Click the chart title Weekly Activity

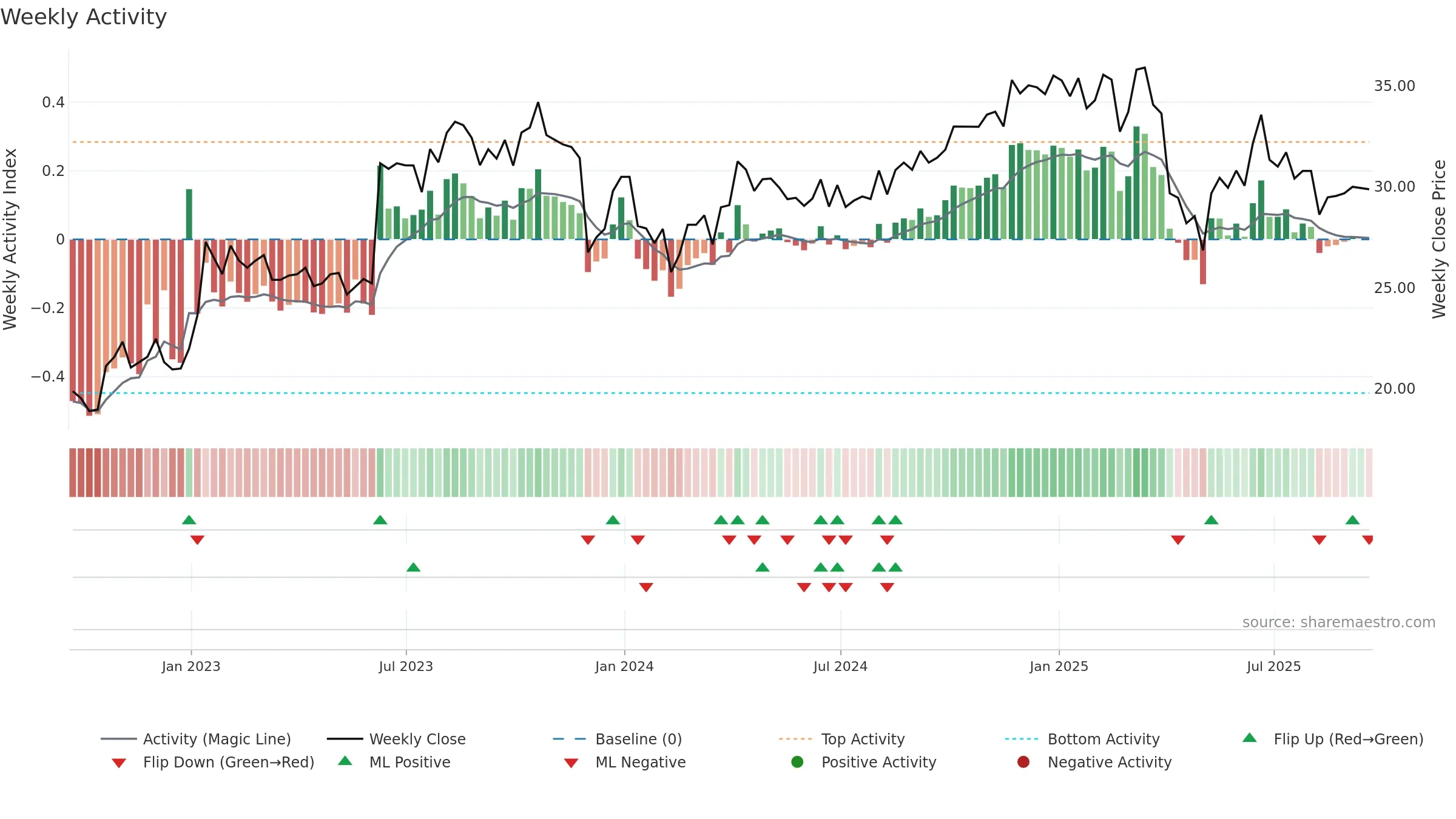84,17
